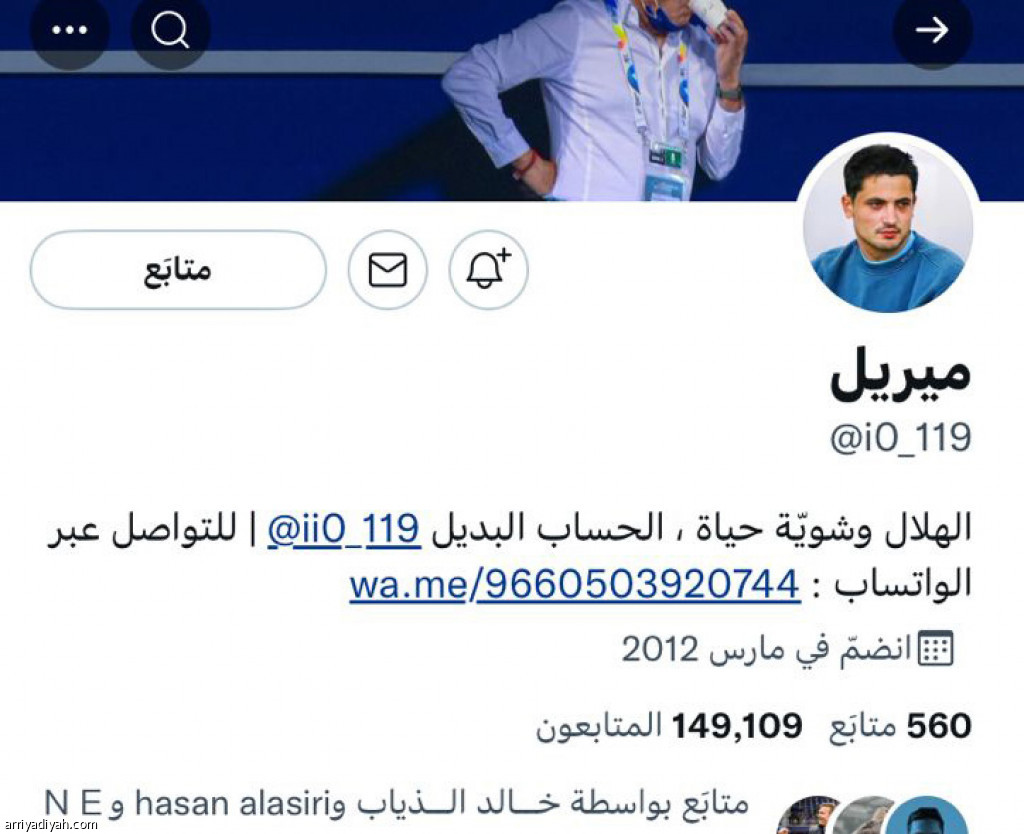The width and height of the screenshot is (1024, 834).
Task: Tap the search magnifier icon
Action: click(170, 30)
